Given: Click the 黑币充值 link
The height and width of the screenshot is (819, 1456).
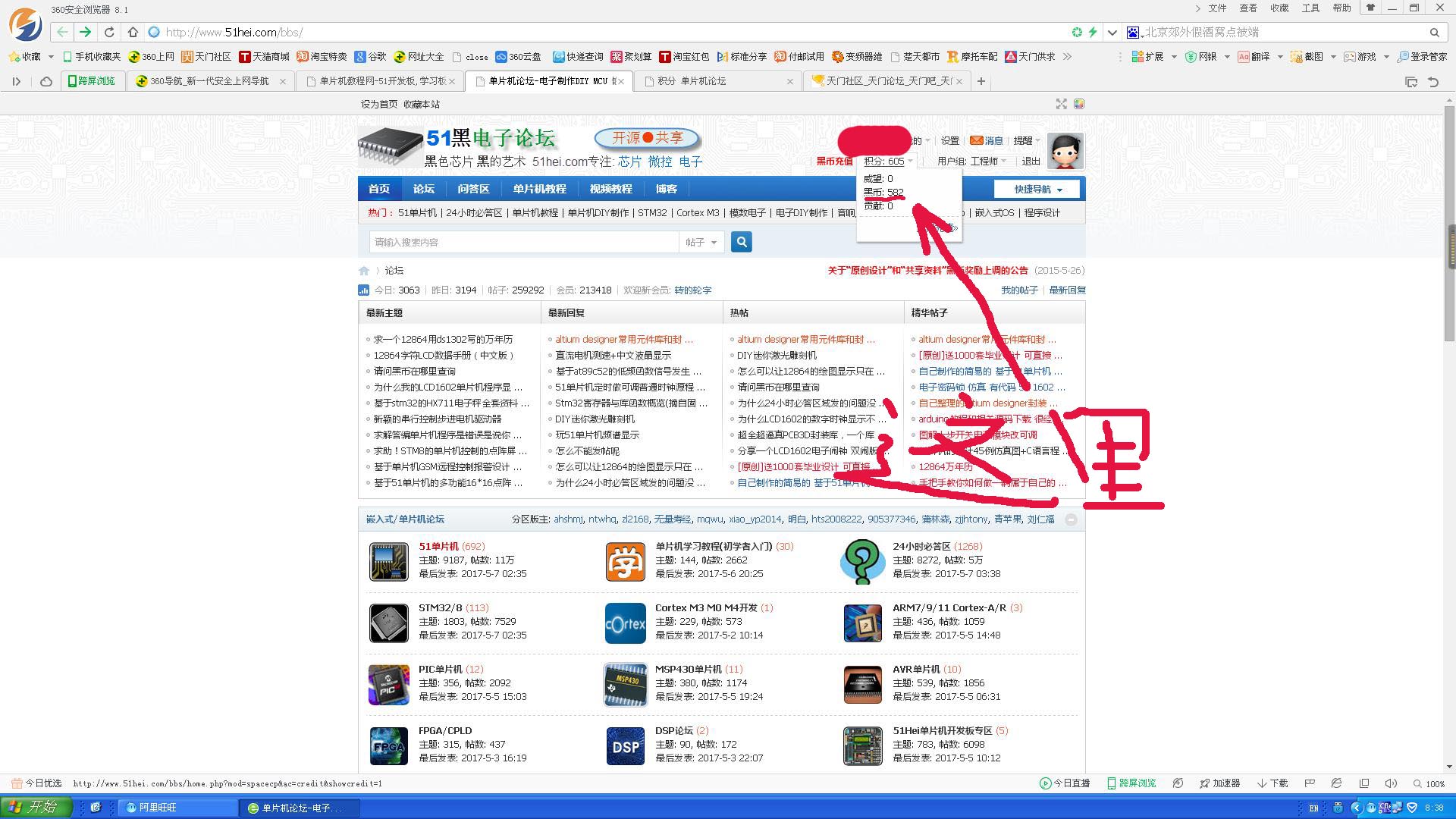Looking at the screenshot, I should pos(834,161).
